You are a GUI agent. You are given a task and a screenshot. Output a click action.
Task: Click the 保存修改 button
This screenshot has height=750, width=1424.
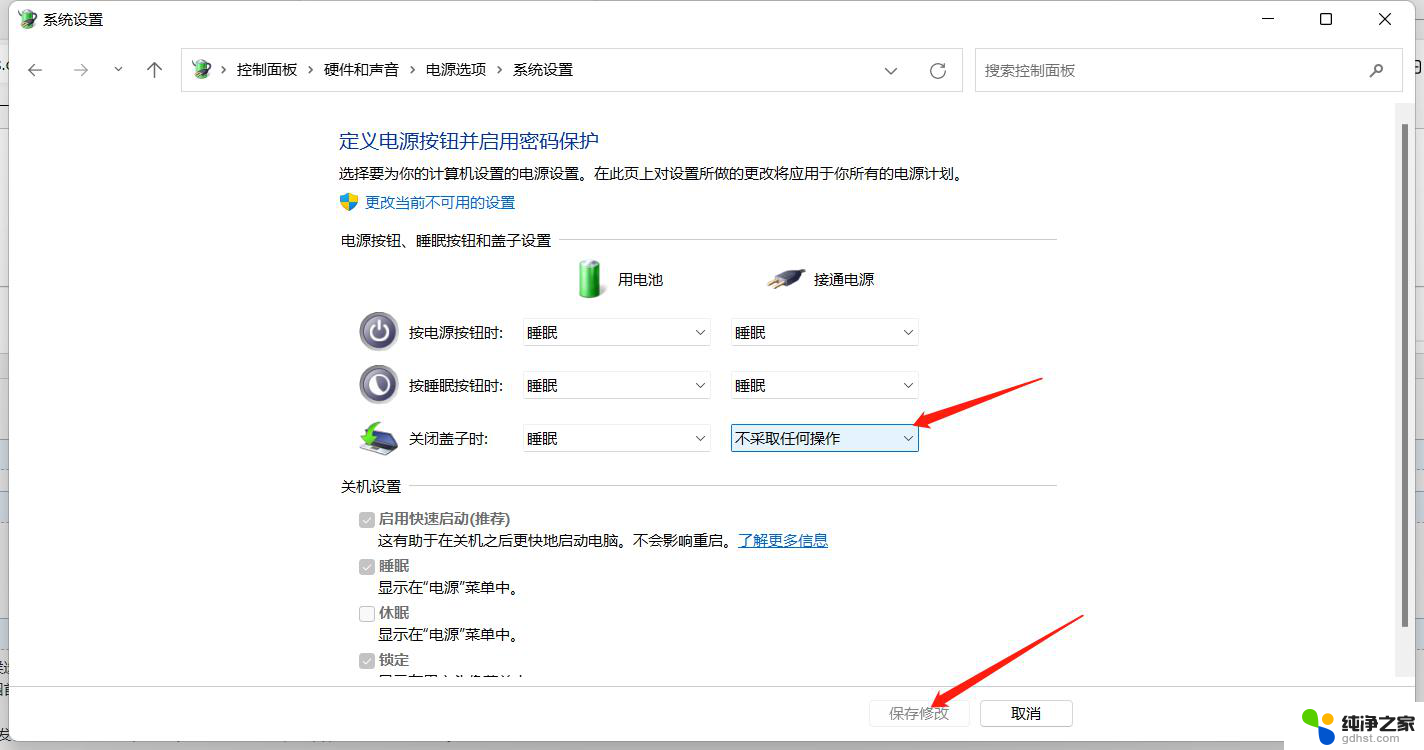(x=919, y=713)
